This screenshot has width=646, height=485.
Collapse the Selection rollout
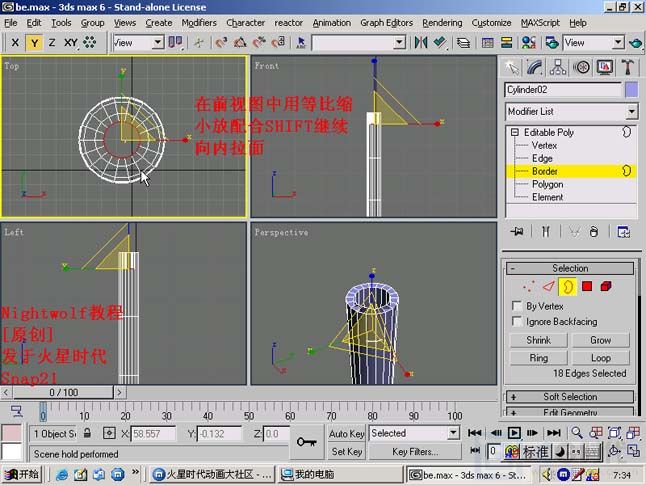(570, 268)
